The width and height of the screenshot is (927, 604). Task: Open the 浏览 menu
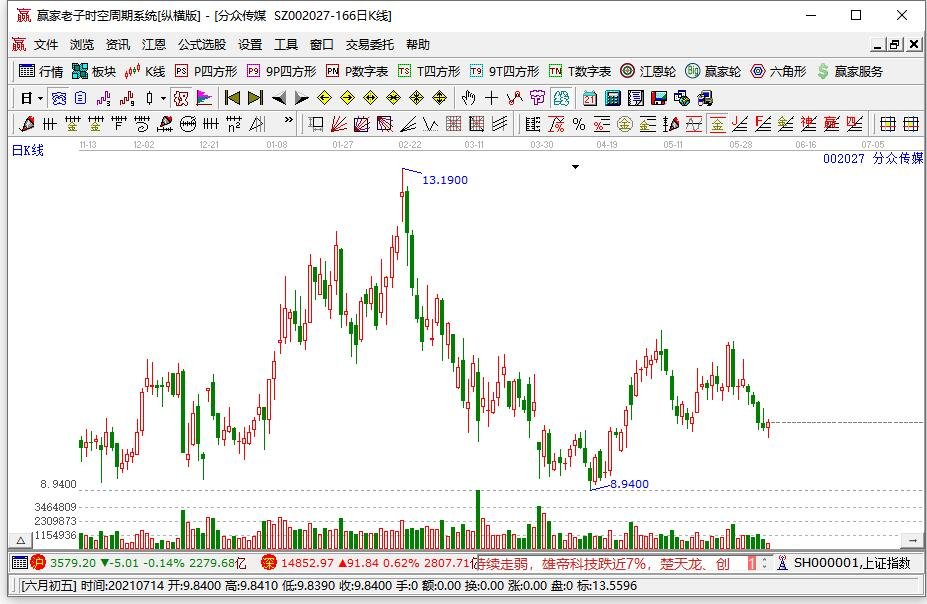point(82,44)
